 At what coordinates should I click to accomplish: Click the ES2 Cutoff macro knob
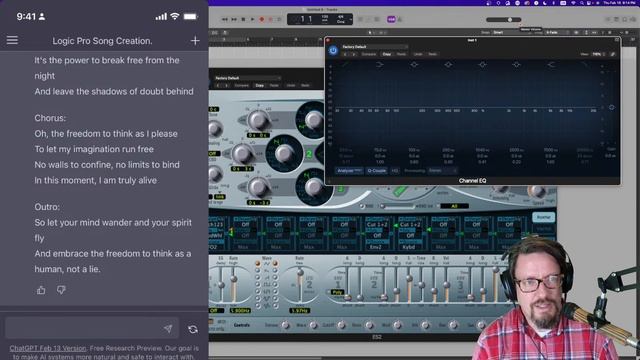(x=341, y=325)
